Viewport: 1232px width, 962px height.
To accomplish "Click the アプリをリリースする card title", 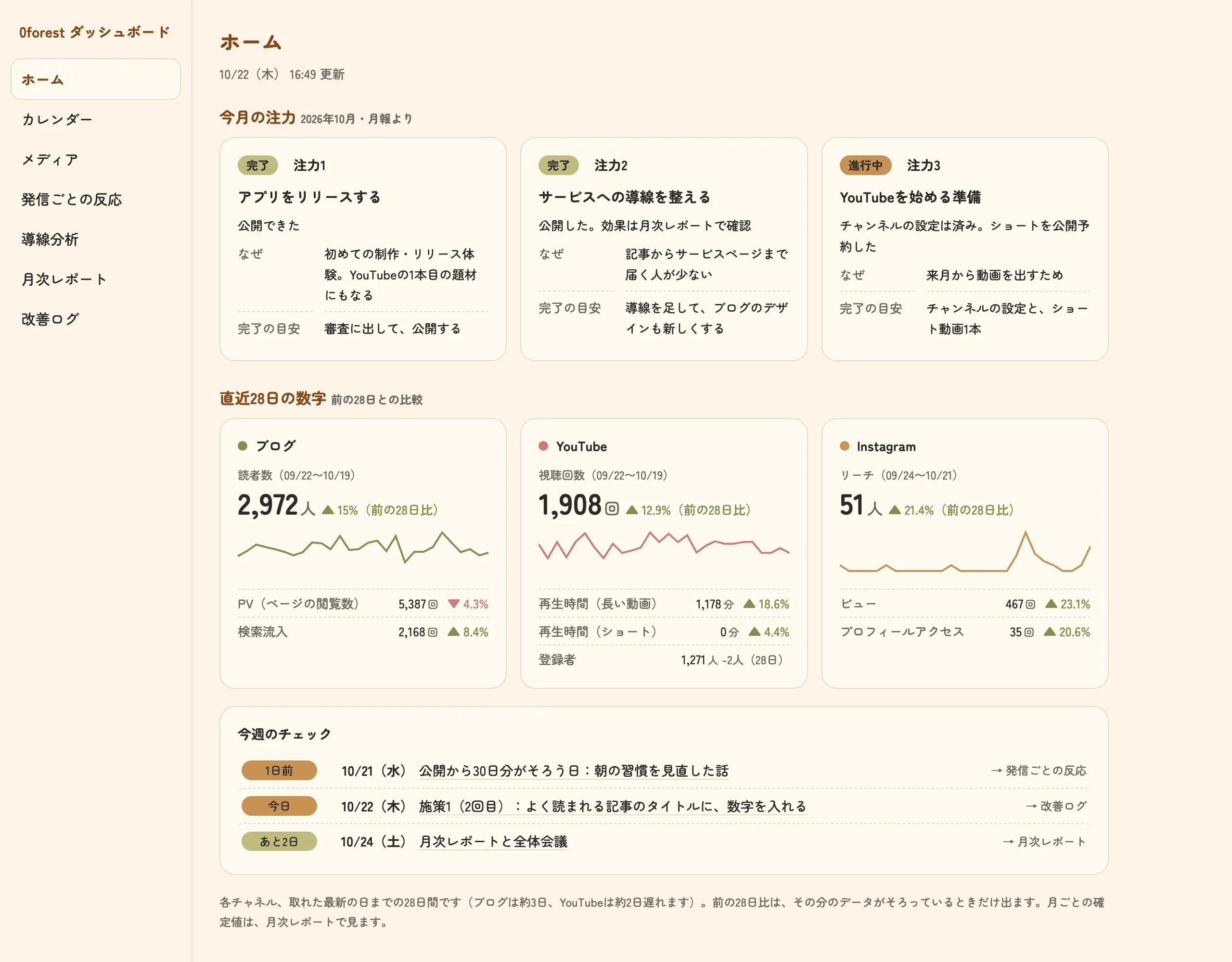I will (309, 197).
